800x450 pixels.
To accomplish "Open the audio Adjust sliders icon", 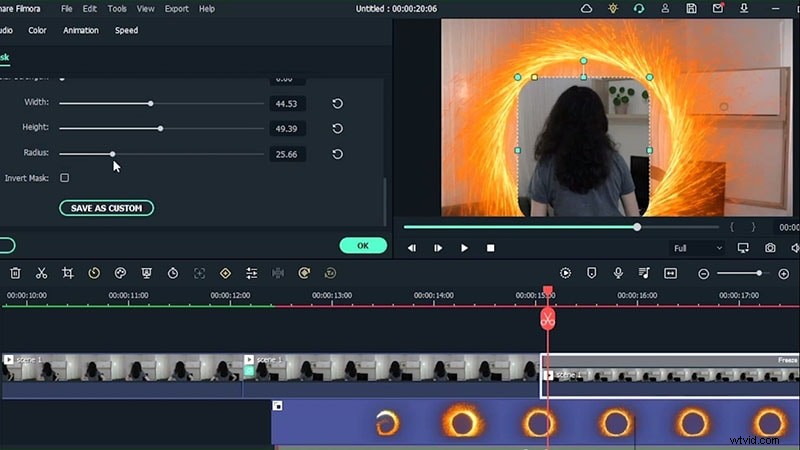I will point(252,273).
